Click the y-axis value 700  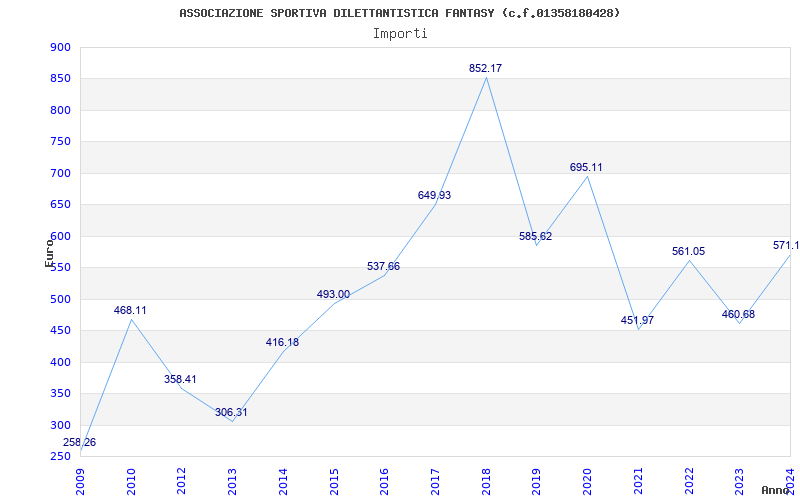[x=60, y=173]
